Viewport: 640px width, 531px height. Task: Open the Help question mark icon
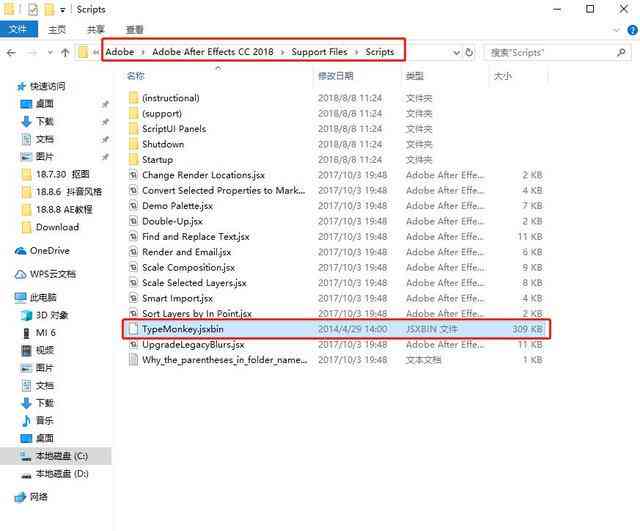point(633,29)
